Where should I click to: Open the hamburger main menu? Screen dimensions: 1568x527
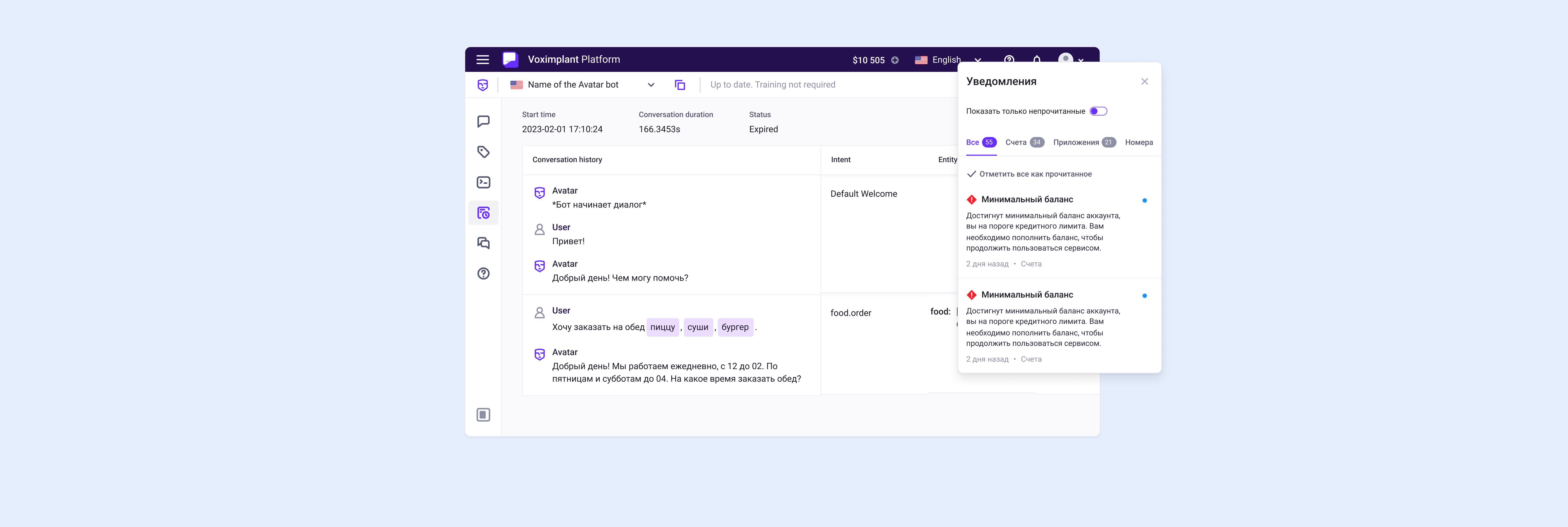tap(483, 60)
